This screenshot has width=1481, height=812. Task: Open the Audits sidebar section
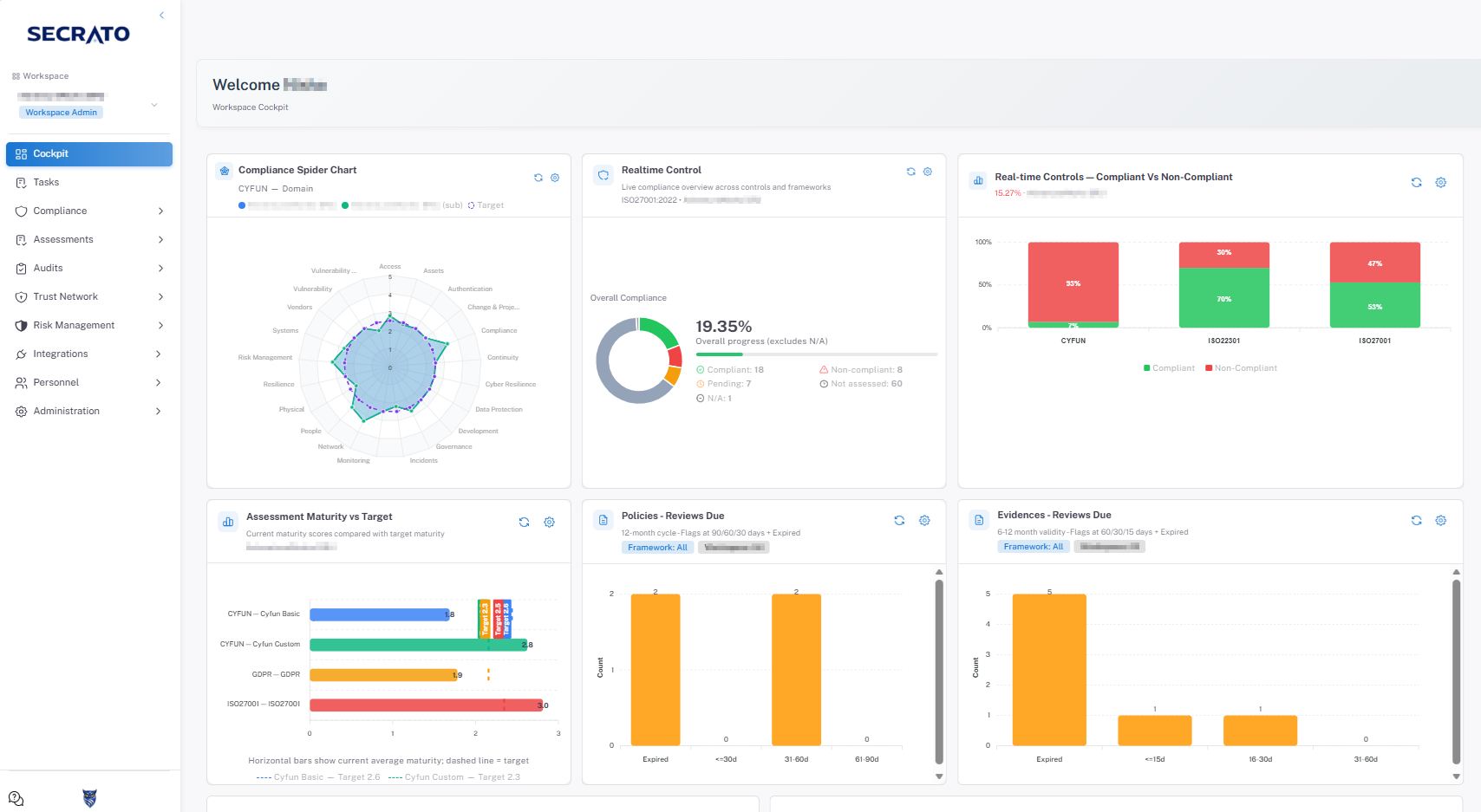point(89,268)
